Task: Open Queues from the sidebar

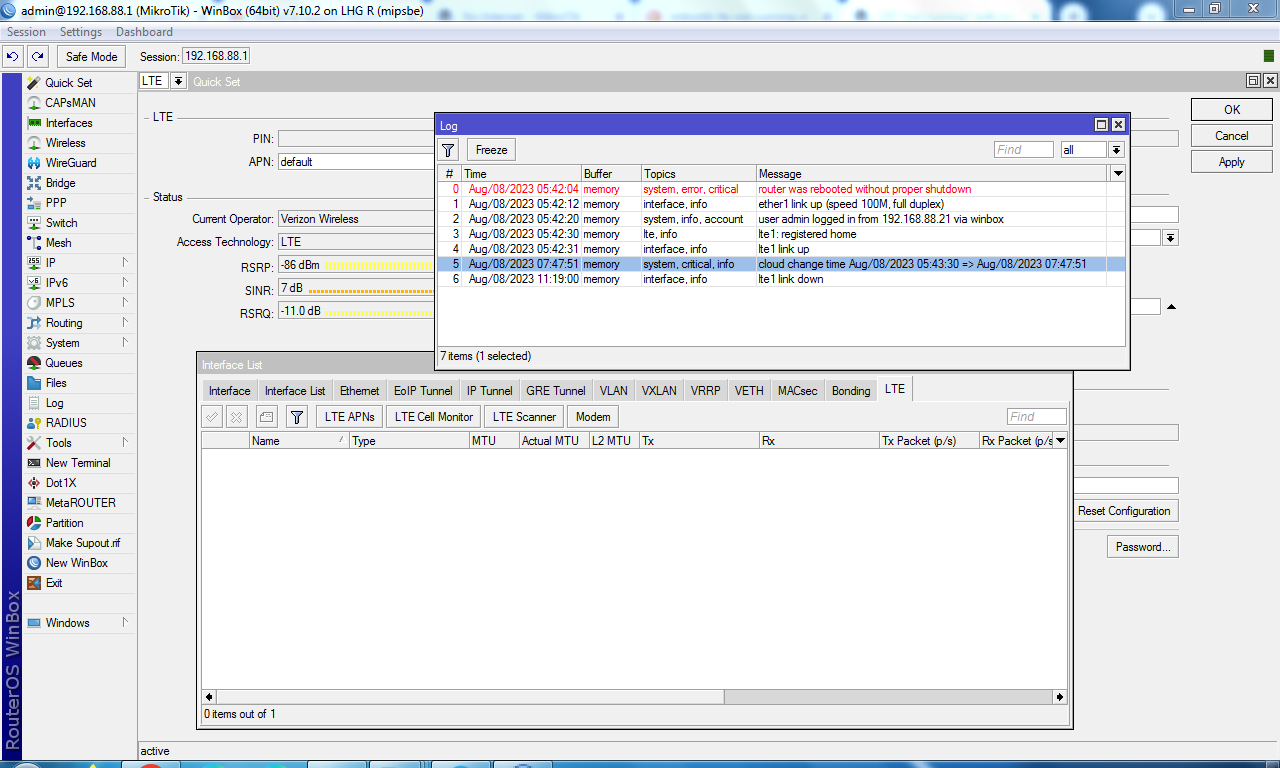Action: point(64,363)
